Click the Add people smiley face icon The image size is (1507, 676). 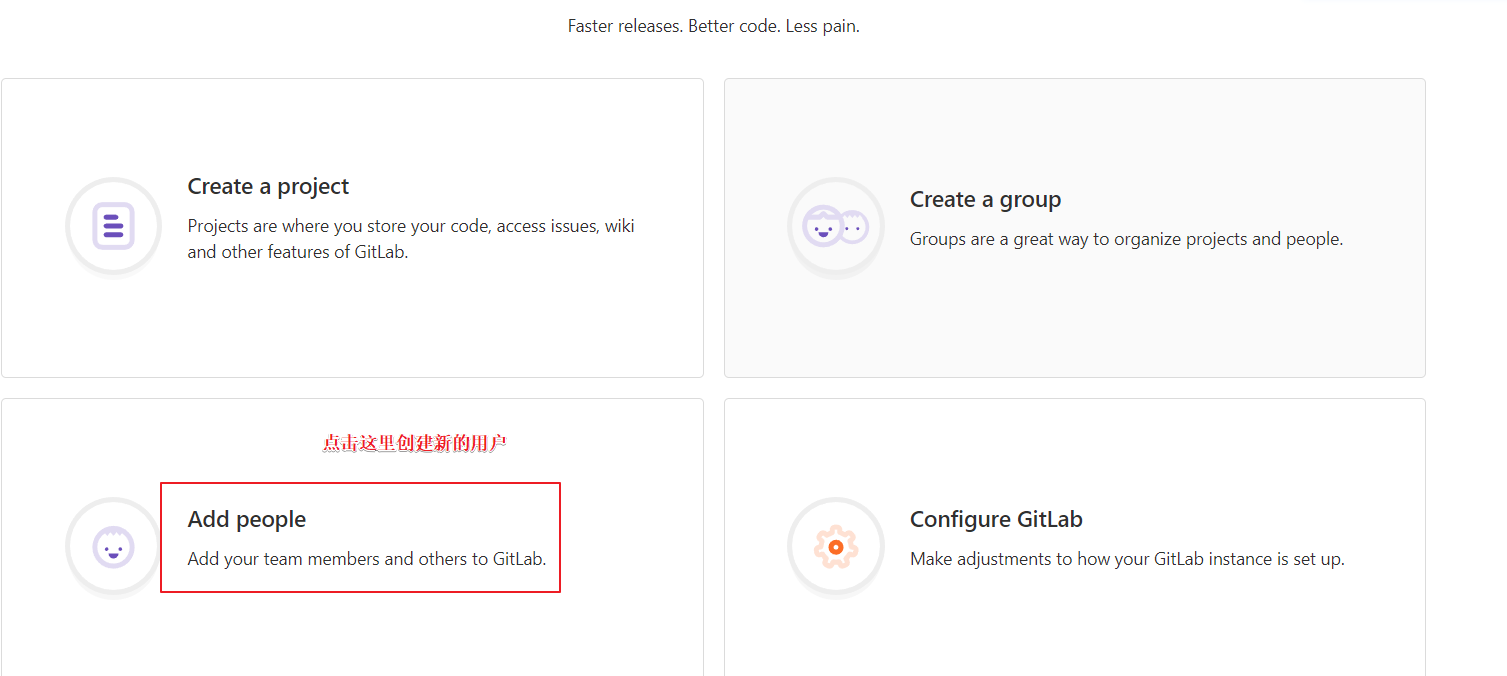pyautogui.click(x=113, y=547)
